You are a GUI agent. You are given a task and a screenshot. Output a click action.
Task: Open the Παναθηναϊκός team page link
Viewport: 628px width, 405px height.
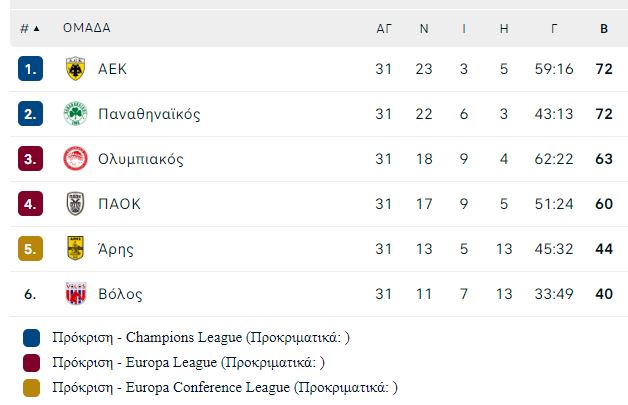149,114
